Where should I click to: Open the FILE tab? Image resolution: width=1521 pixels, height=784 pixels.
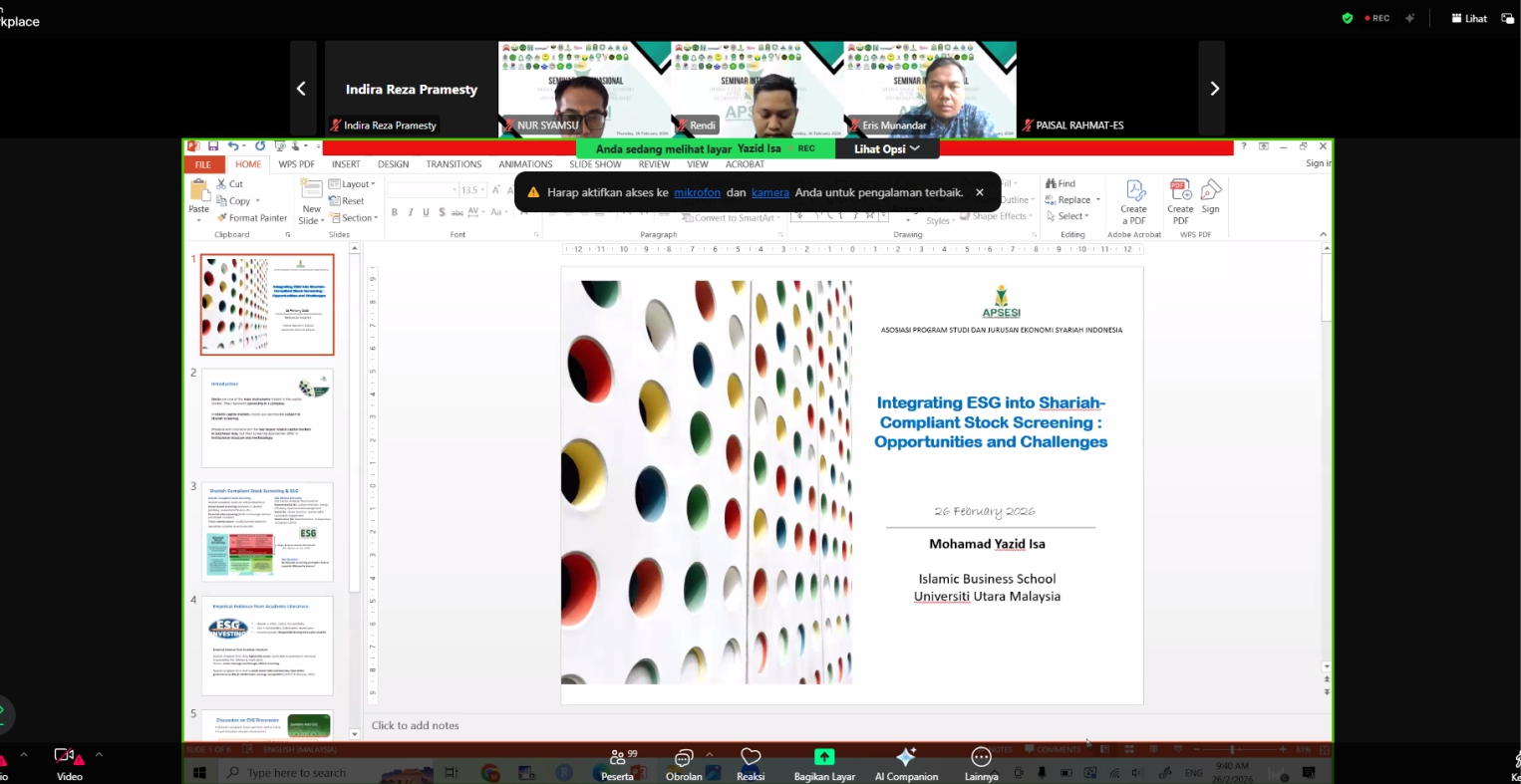[203, 164]
